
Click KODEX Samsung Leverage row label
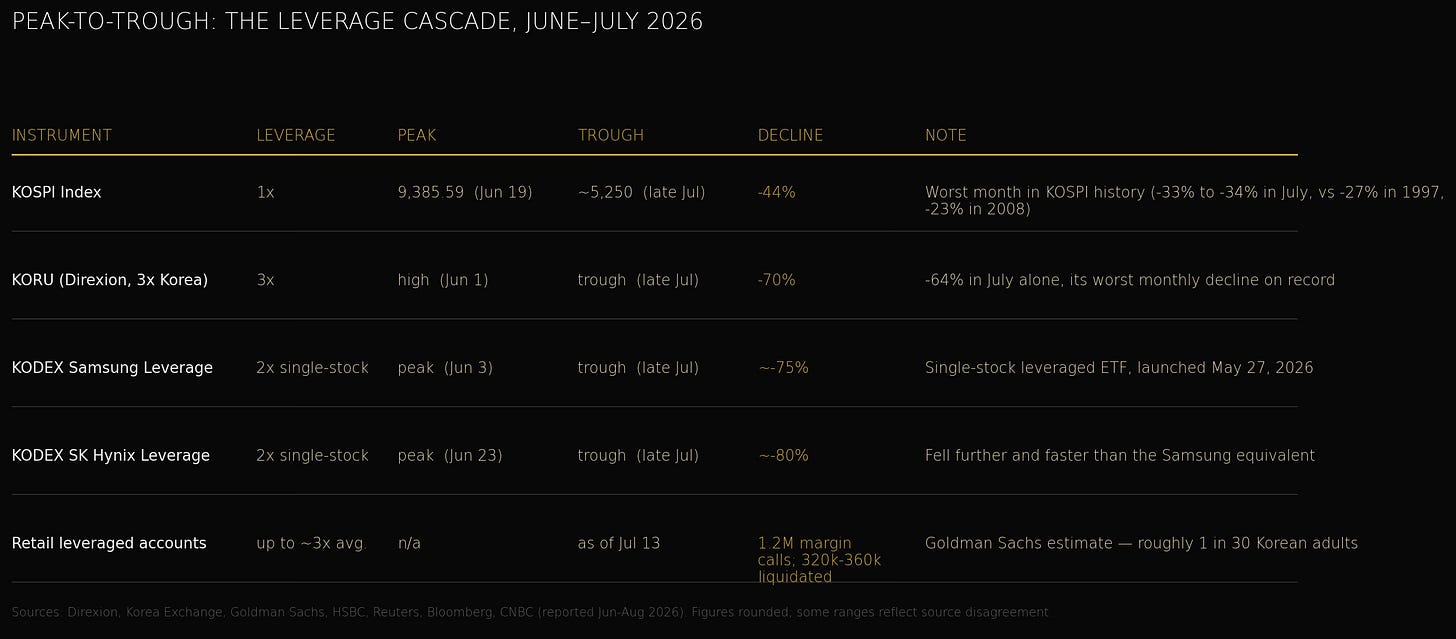click(112, 368)
